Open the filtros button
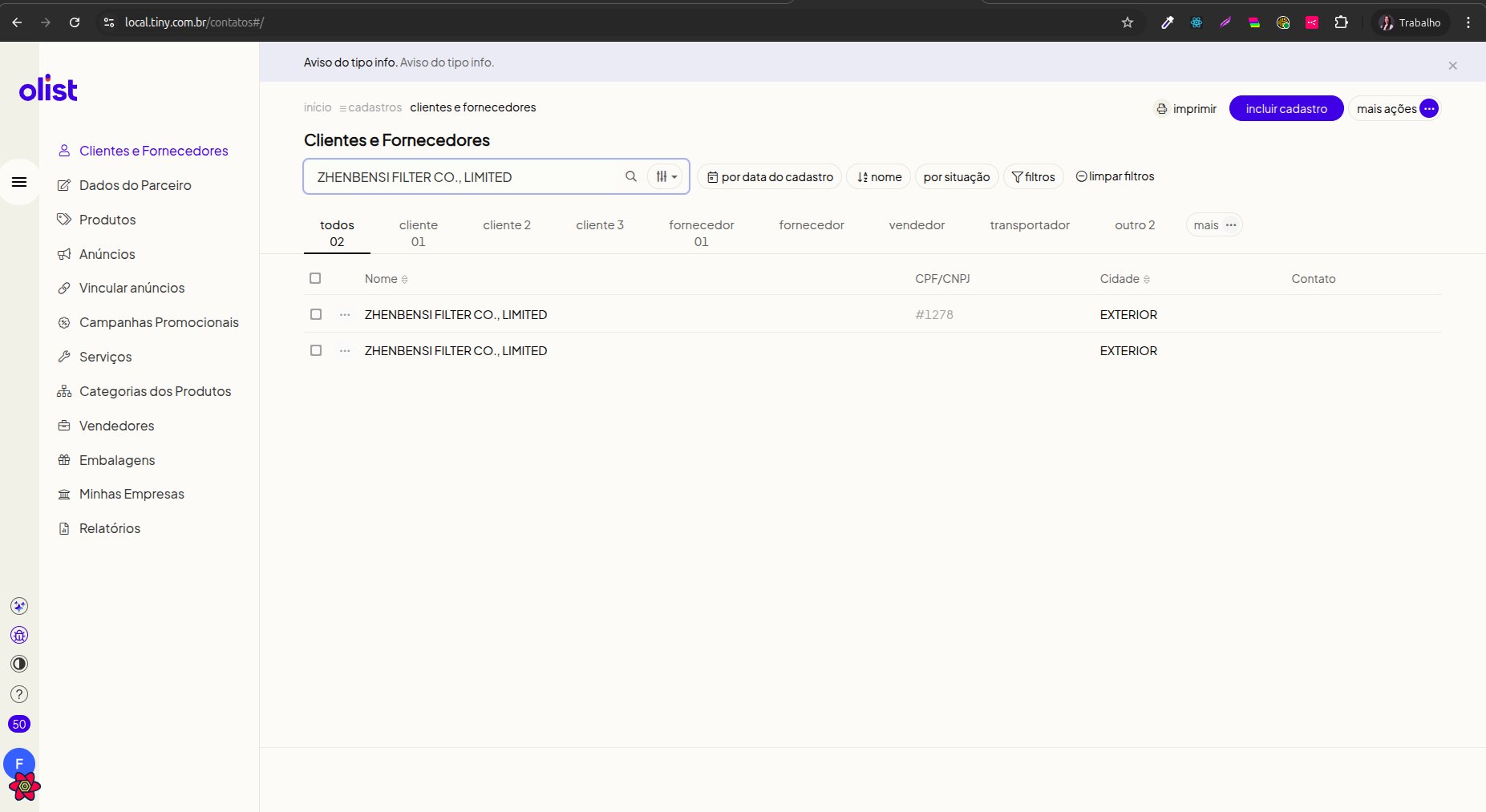Viewport: 1486px width, 812px height. point(1033,176)
